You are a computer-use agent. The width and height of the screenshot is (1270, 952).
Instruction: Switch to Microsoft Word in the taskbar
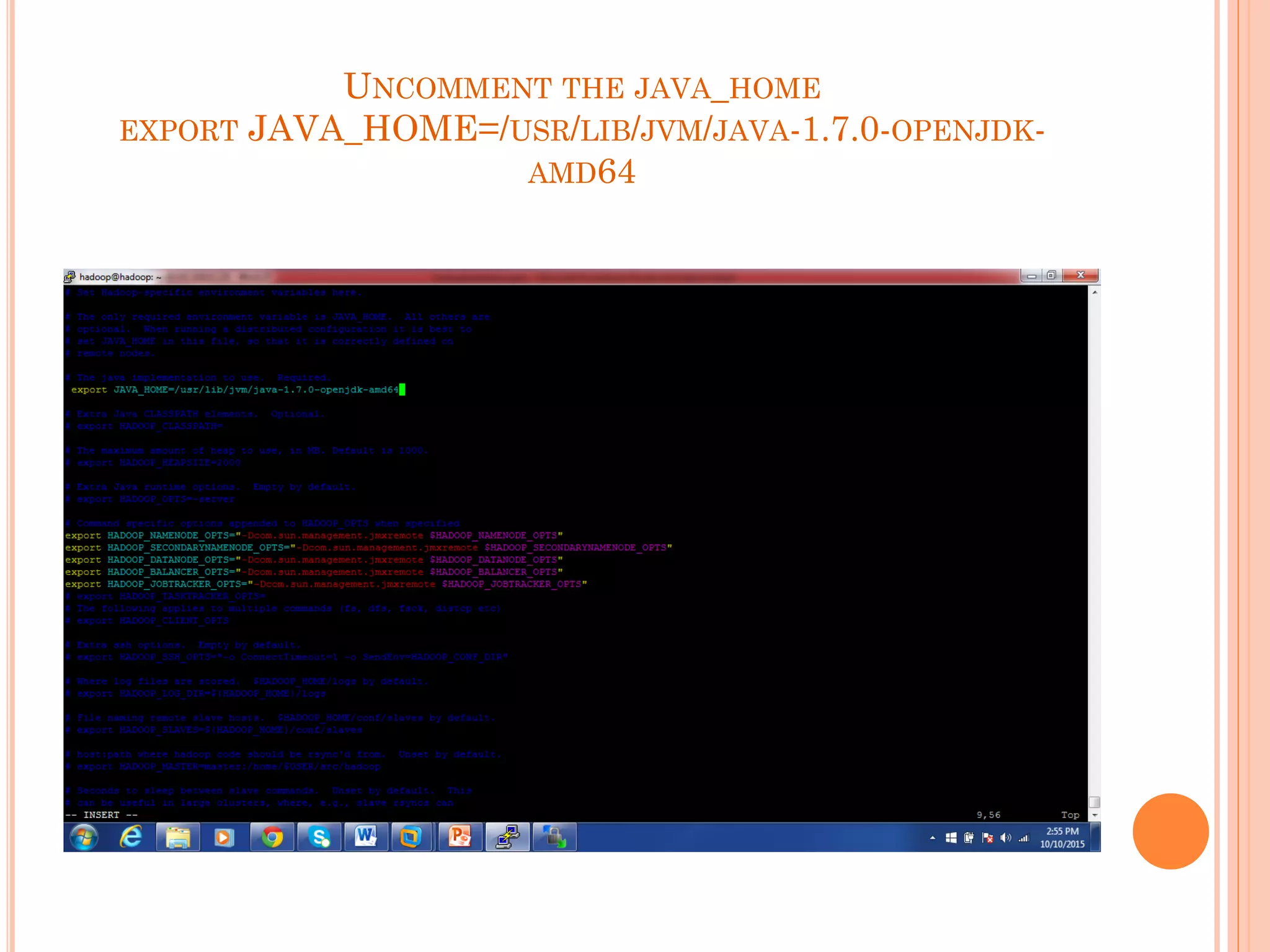pos(366,837)
